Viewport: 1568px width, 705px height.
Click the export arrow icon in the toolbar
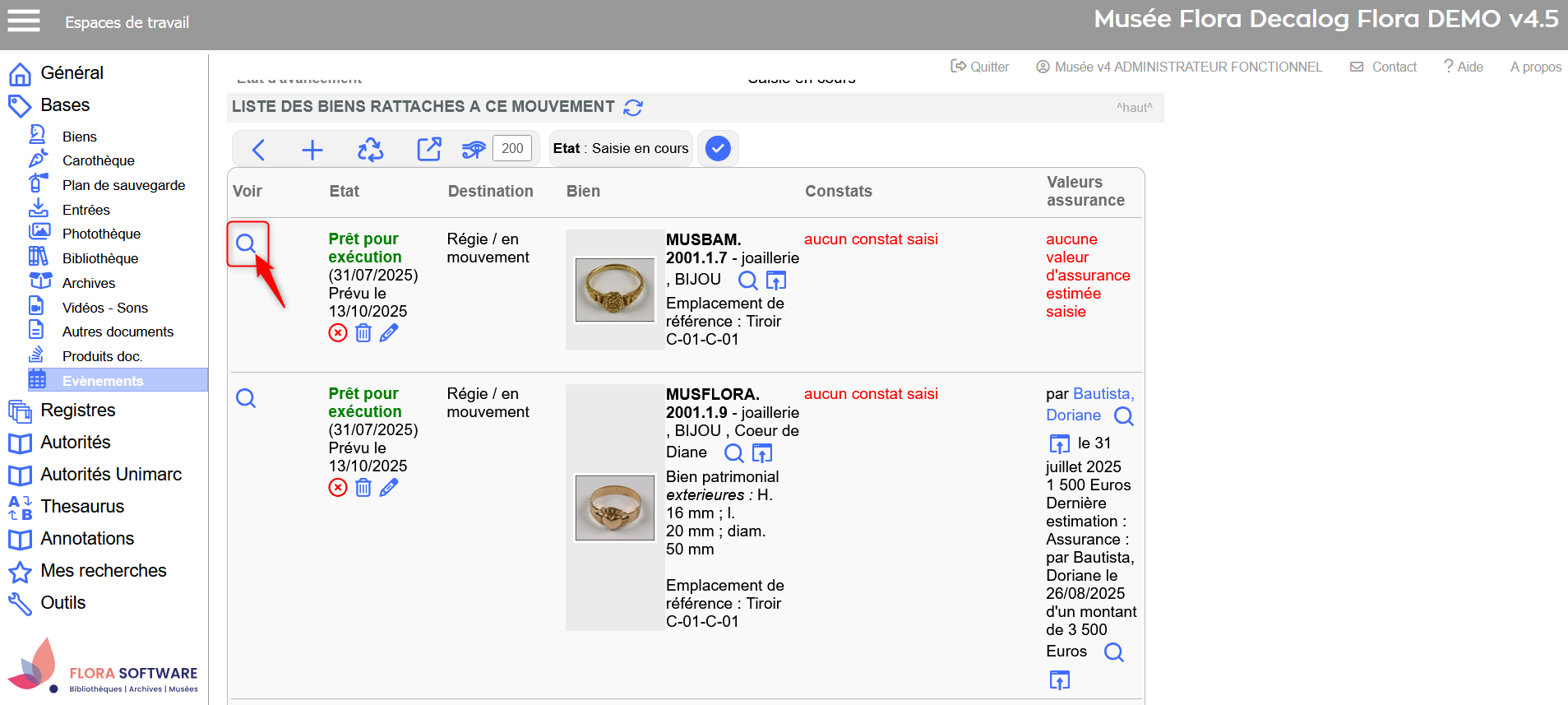click(x=428, y=149)
